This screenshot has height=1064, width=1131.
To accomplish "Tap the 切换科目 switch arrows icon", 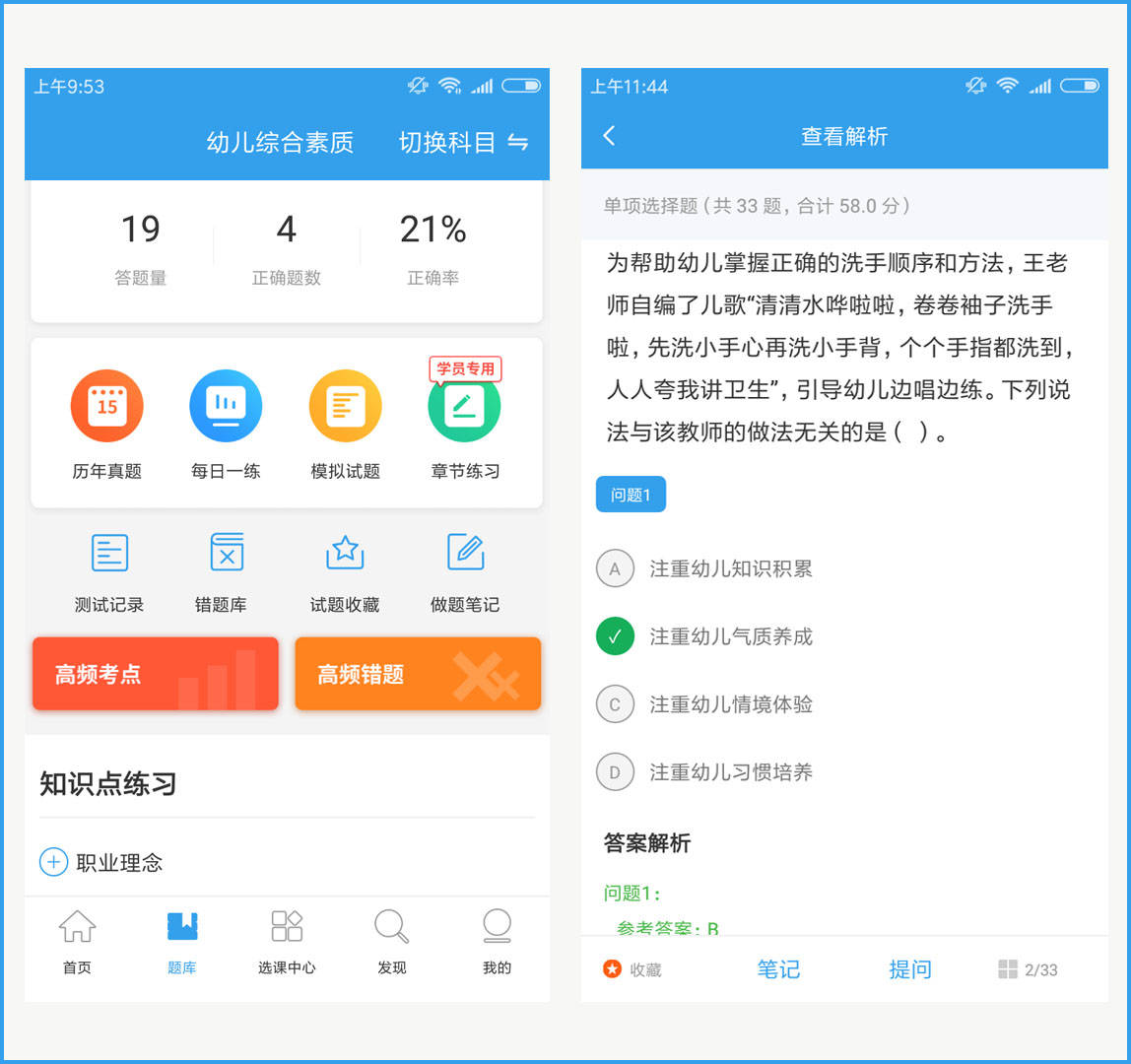I will (x=518, y=142).
